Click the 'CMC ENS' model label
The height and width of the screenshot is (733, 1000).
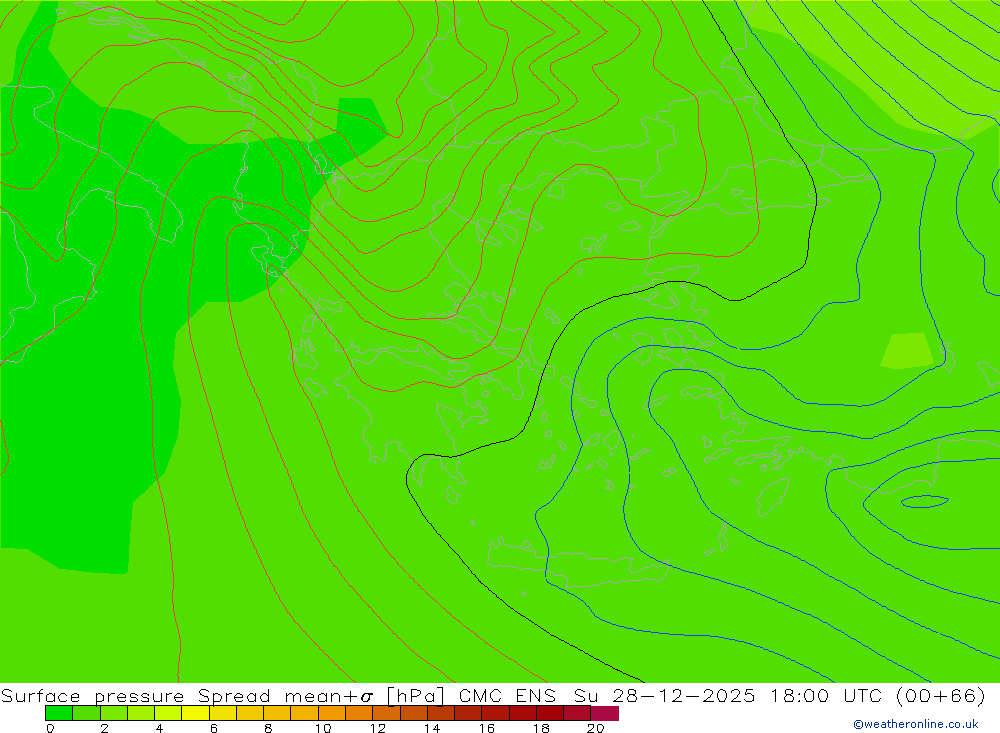point(508,695)
